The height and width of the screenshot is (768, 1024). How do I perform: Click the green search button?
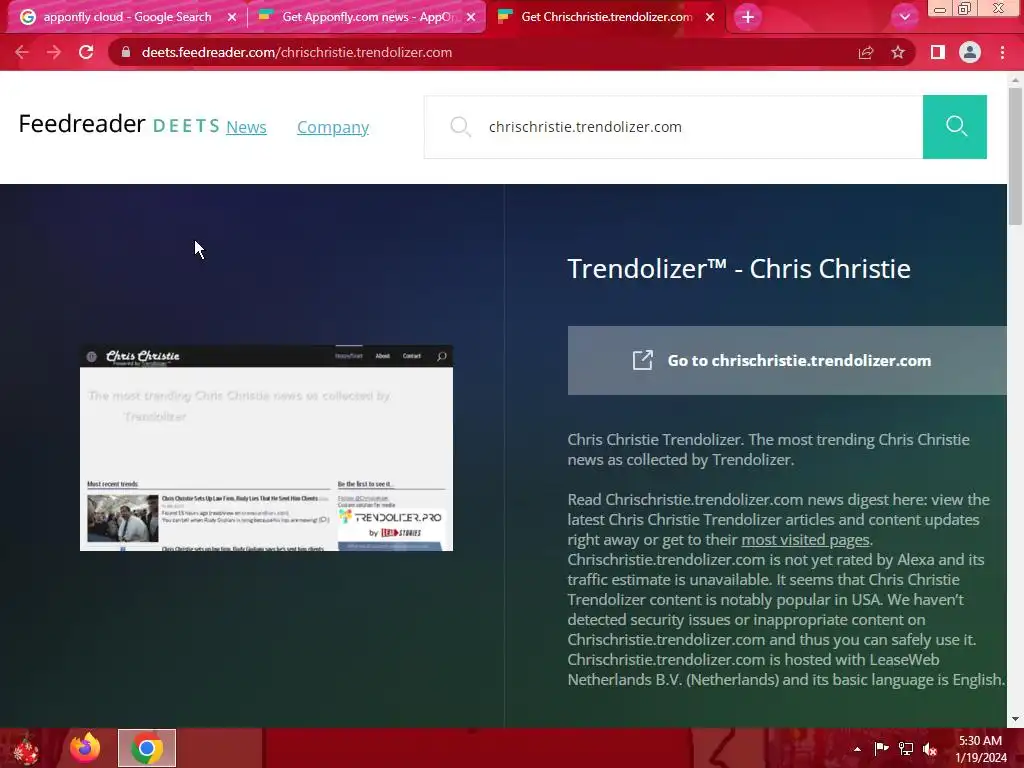point(955,127)
